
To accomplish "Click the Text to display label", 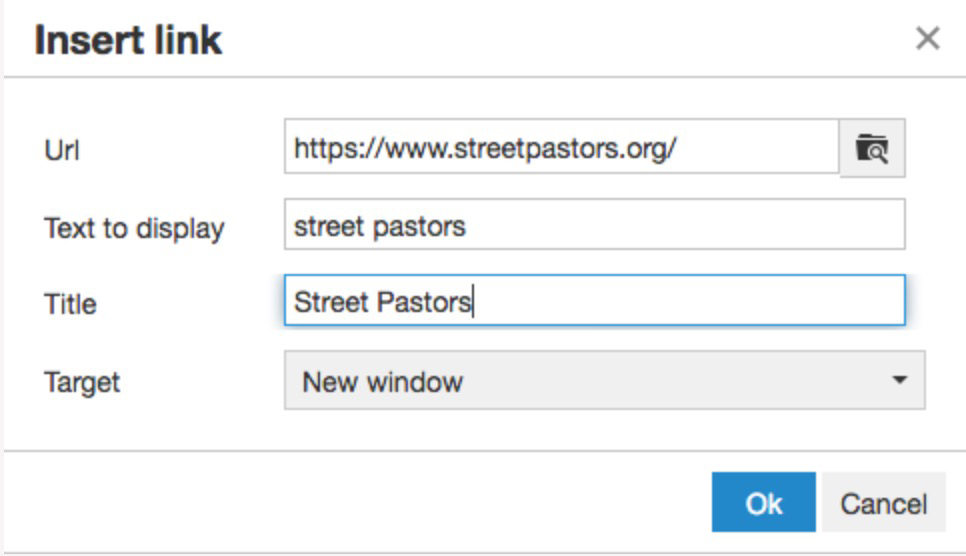I will (134, 229).
